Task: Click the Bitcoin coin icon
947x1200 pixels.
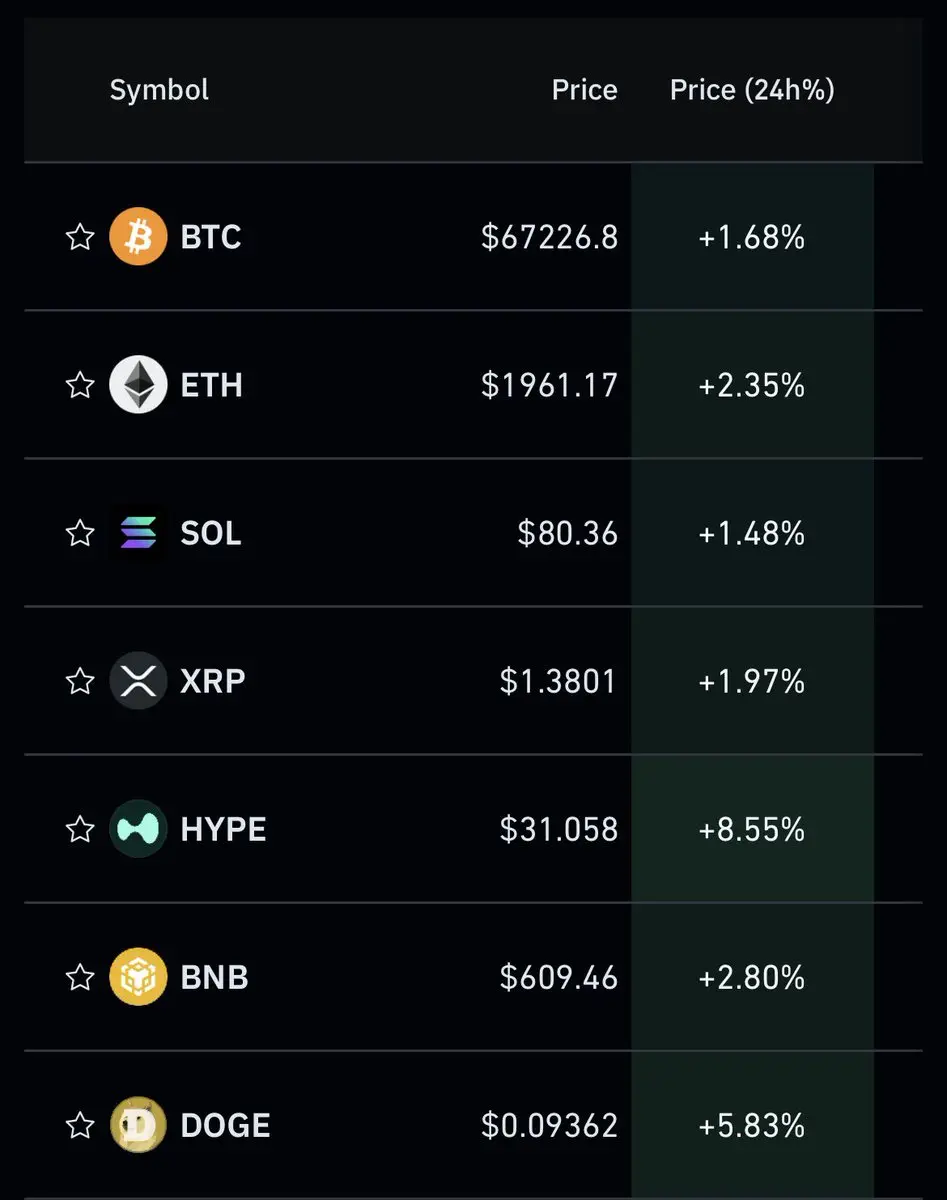Action: (138, 237)
